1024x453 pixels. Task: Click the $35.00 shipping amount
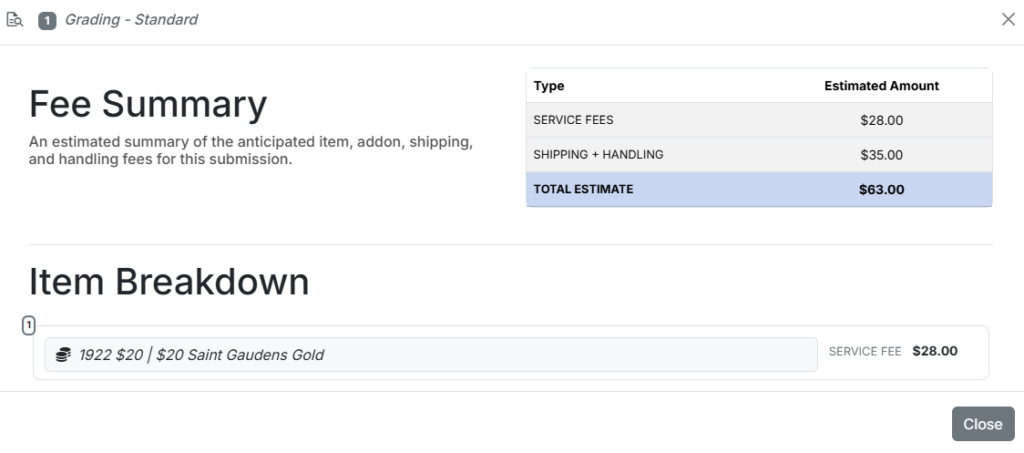click(882, 155)
